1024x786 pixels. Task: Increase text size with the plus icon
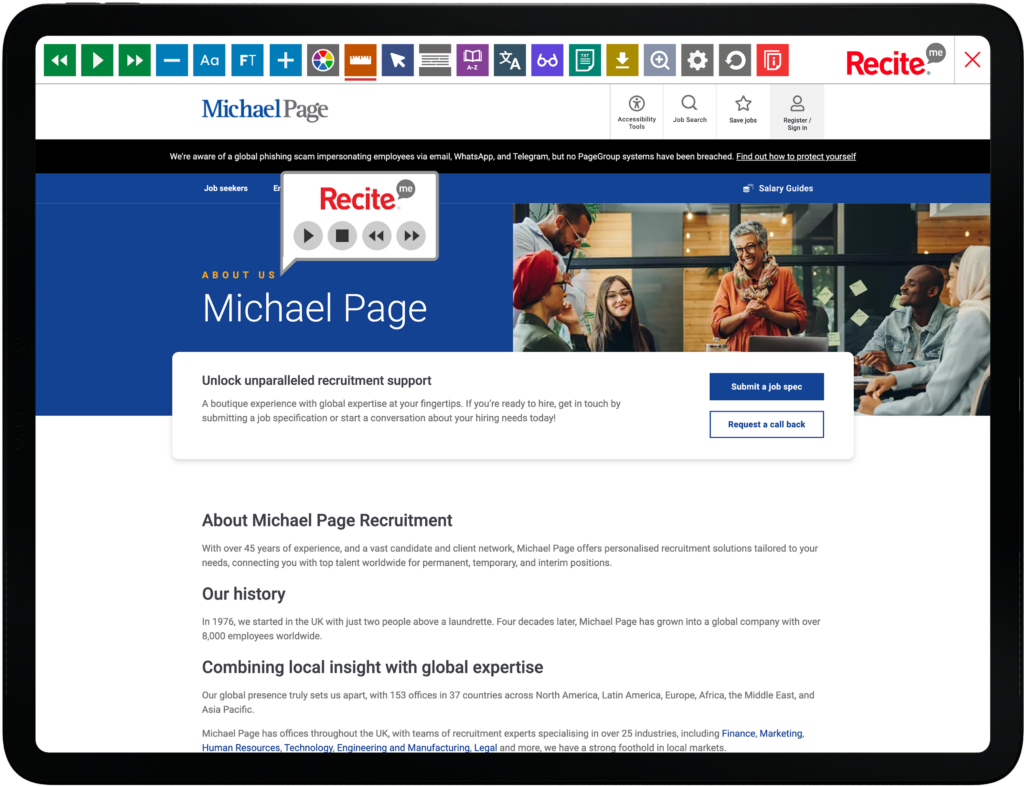pos(285,61)
